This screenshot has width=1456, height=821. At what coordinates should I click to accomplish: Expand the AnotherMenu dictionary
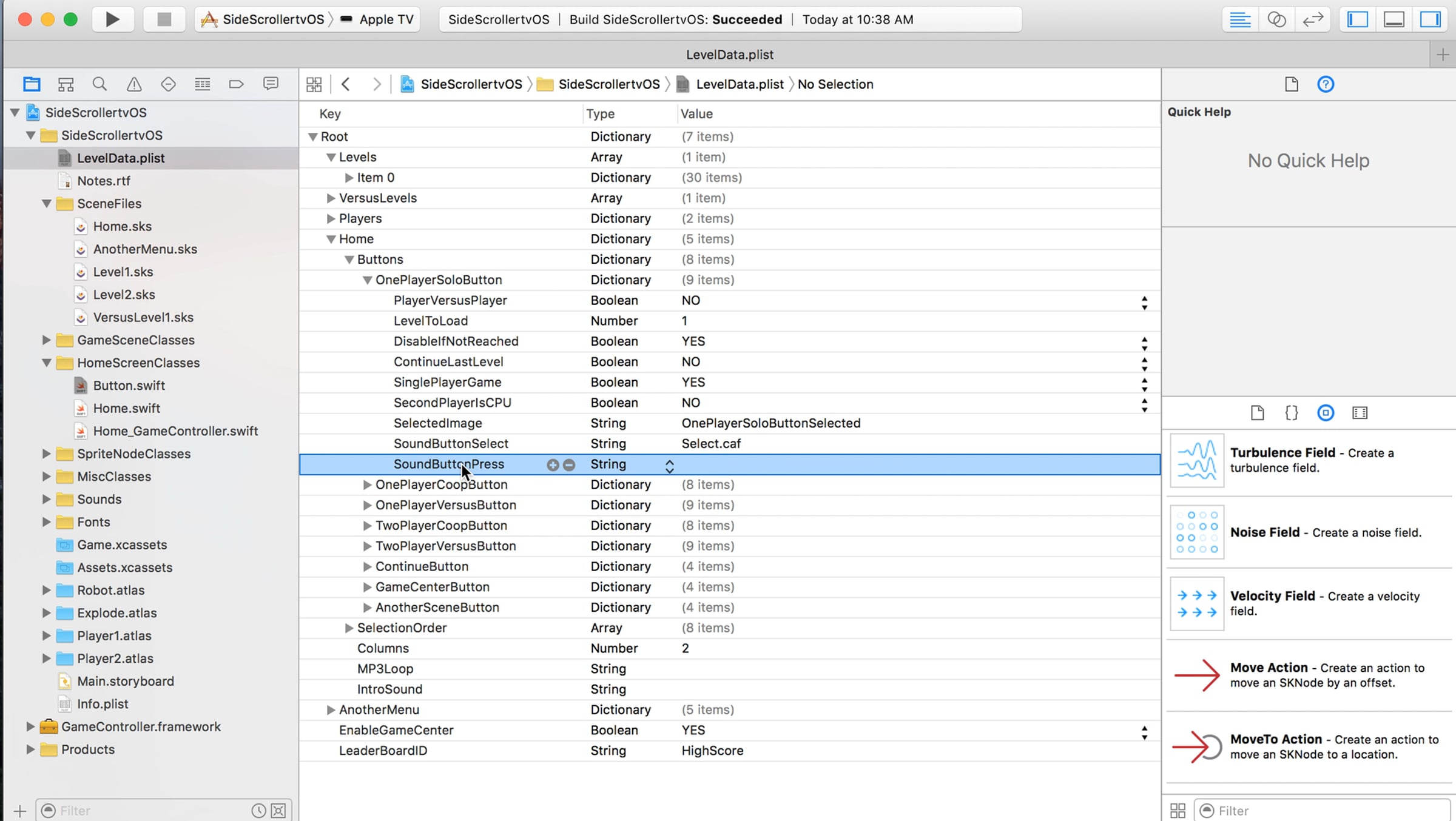331,710
